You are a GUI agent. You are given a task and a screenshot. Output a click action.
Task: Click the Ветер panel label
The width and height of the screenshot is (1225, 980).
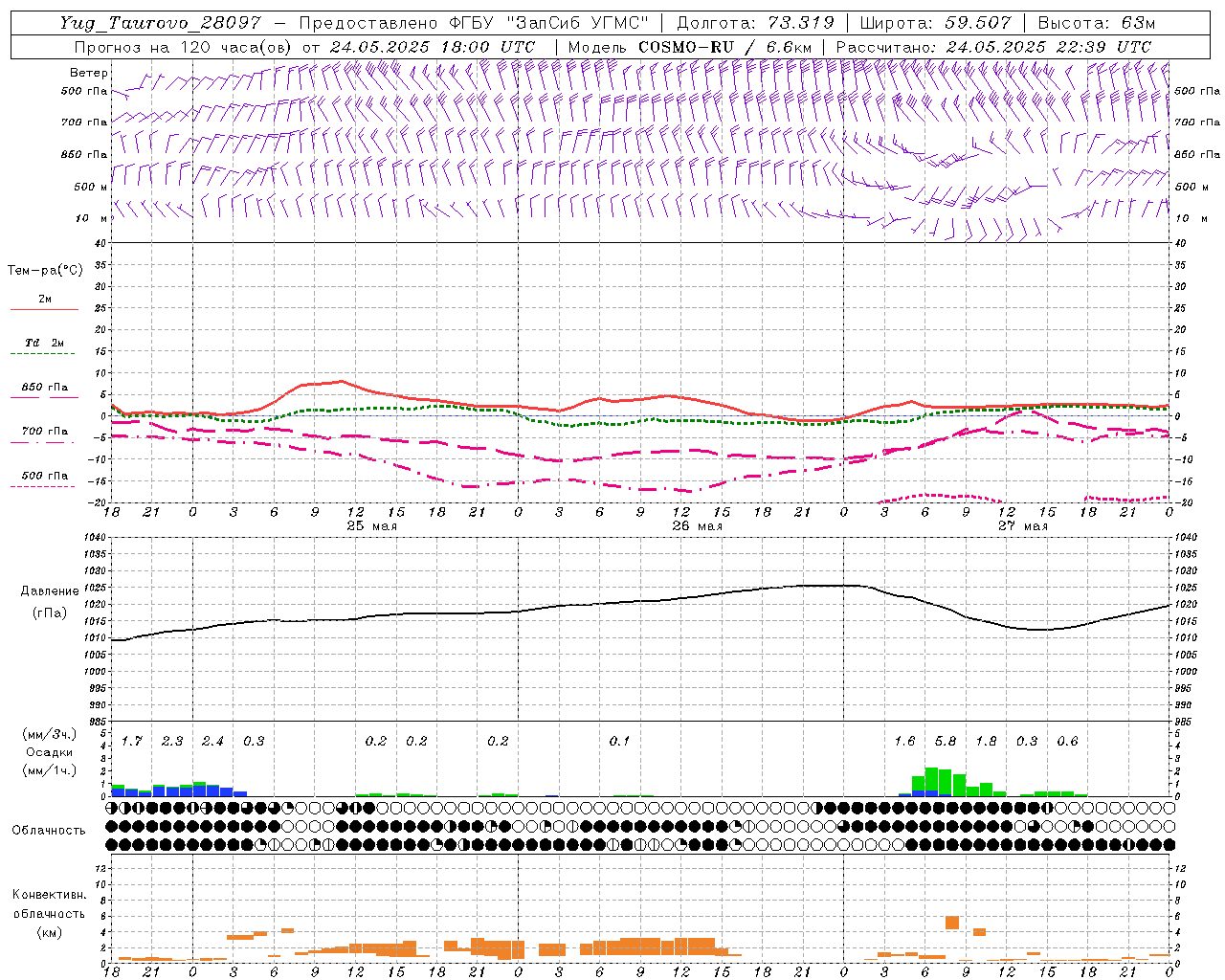pyautogui.click(x=89, y=73)
